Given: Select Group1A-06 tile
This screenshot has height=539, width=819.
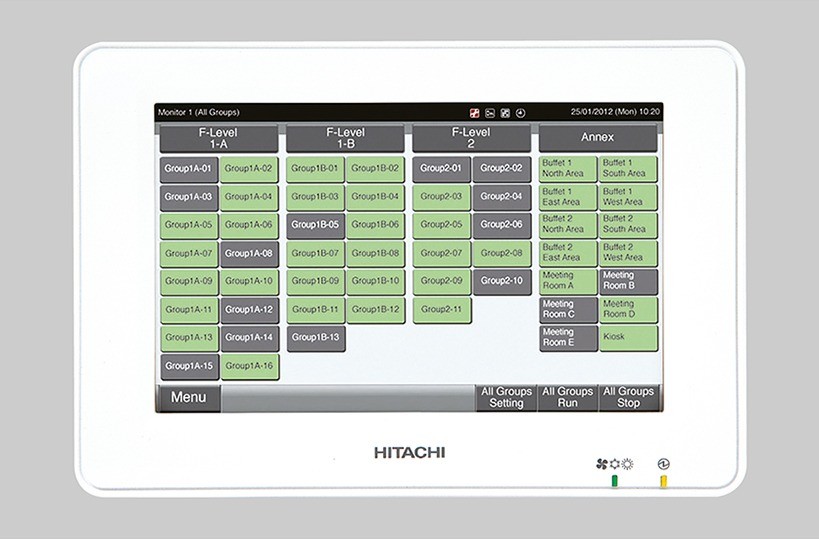Looking at the screenshot, I should (x=249, y=226).
